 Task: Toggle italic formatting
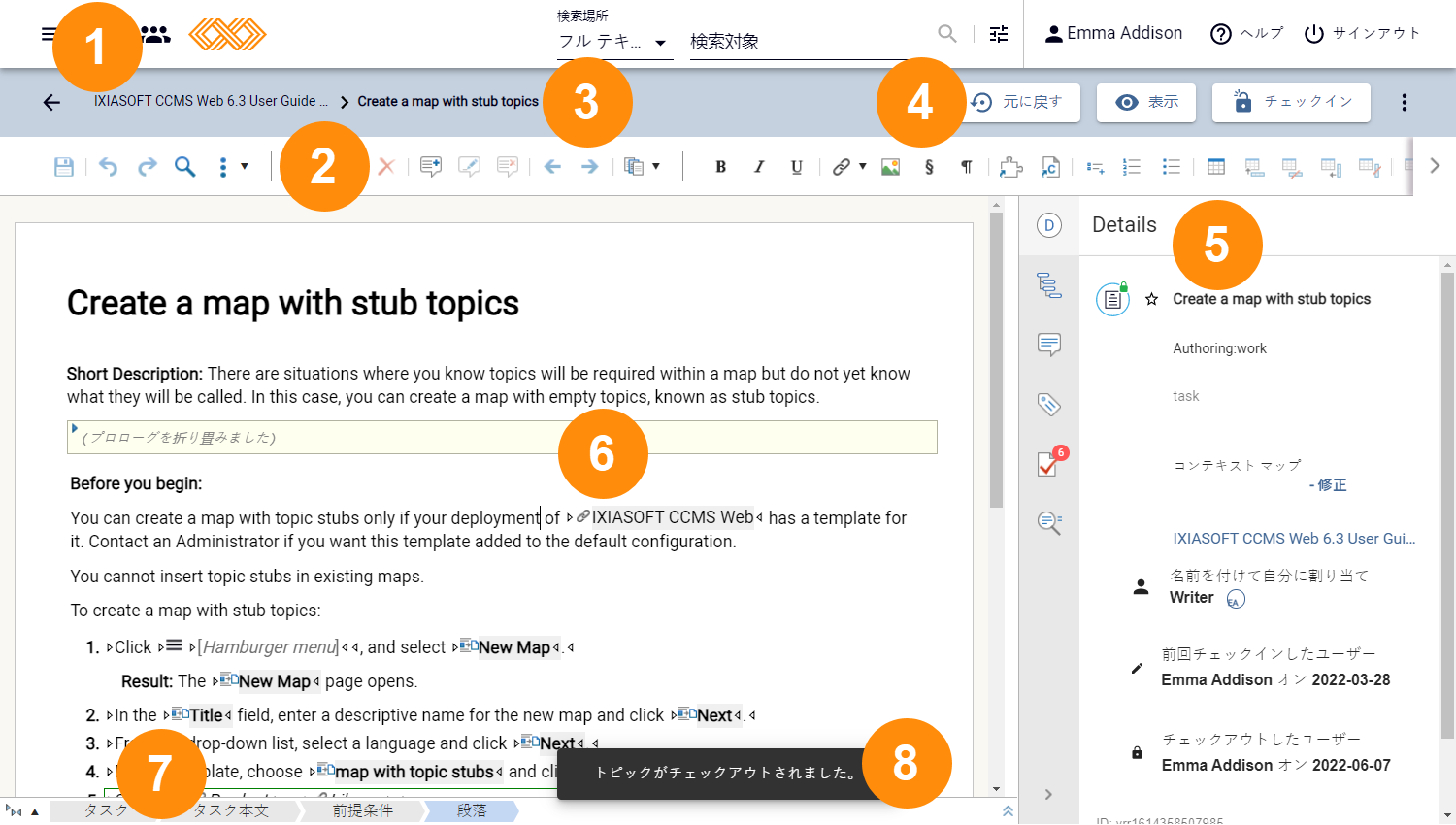759,167
